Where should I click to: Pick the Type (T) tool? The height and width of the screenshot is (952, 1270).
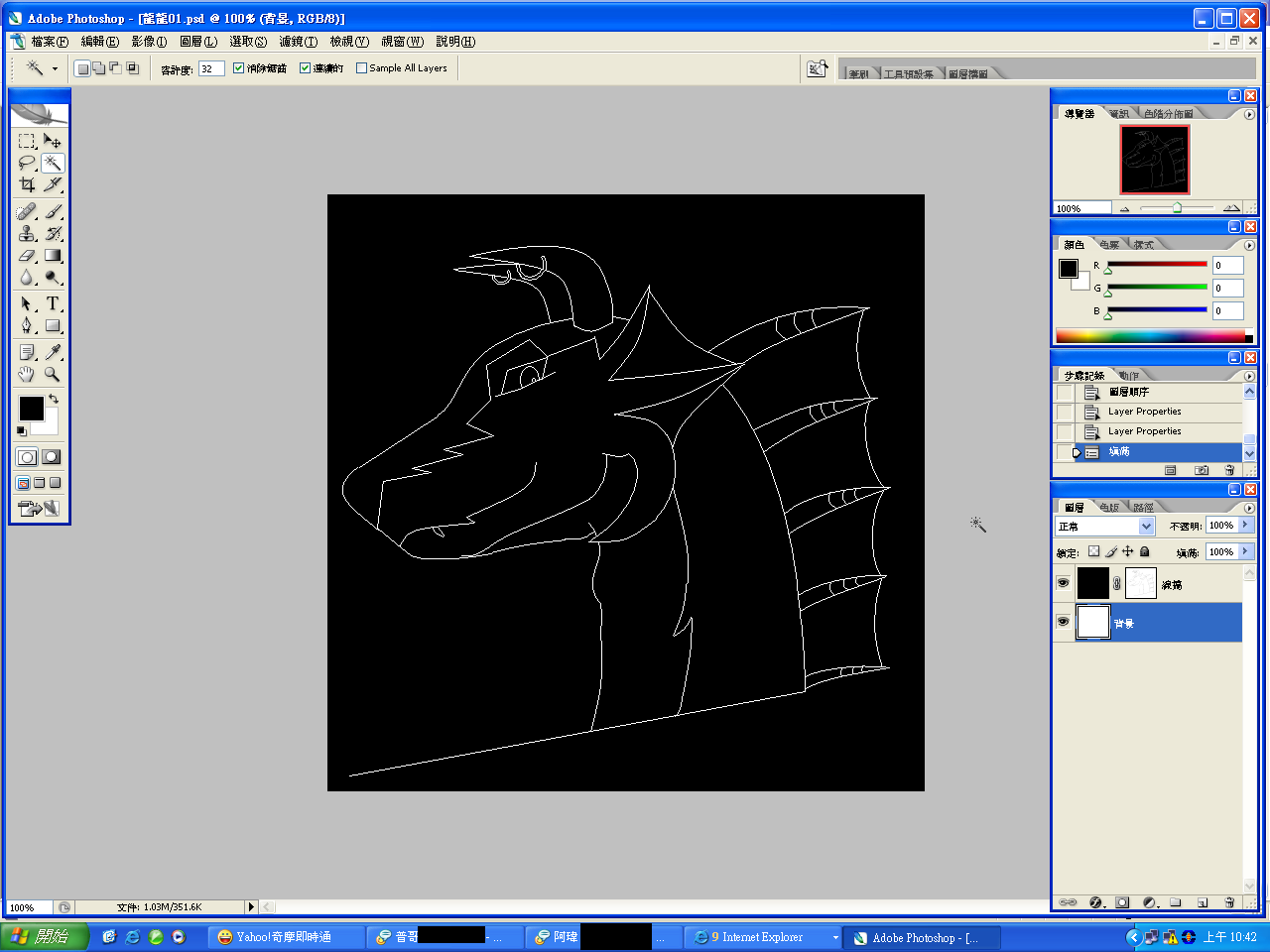tap(53, 303)
